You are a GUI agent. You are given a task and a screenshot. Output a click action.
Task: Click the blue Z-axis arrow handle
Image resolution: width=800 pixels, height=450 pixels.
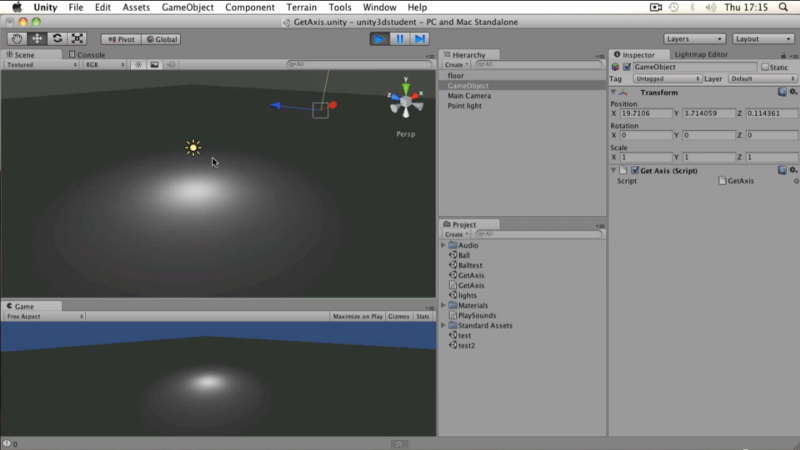(276, 106)
